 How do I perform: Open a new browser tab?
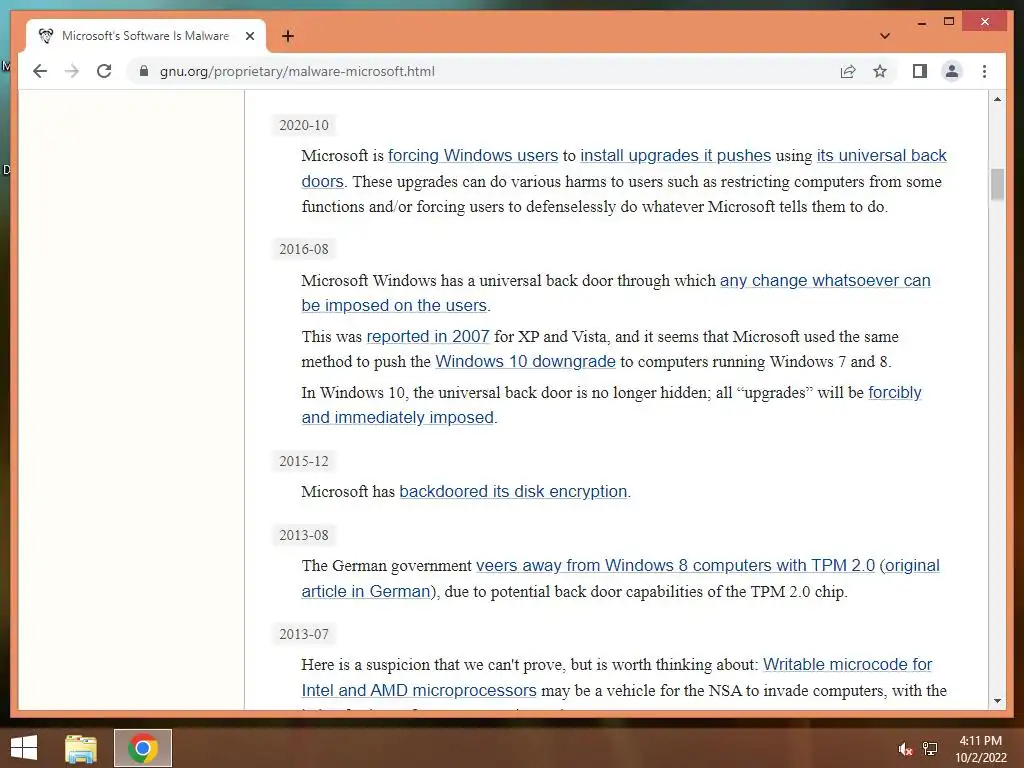pyautogui.click(x=288, y=36)
